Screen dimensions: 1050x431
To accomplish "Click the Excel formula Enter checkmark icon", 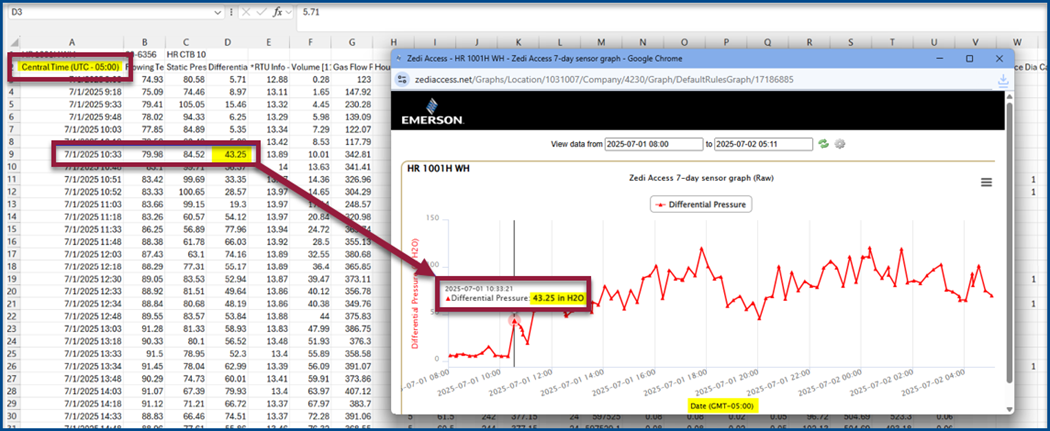I will coord(262,12).
